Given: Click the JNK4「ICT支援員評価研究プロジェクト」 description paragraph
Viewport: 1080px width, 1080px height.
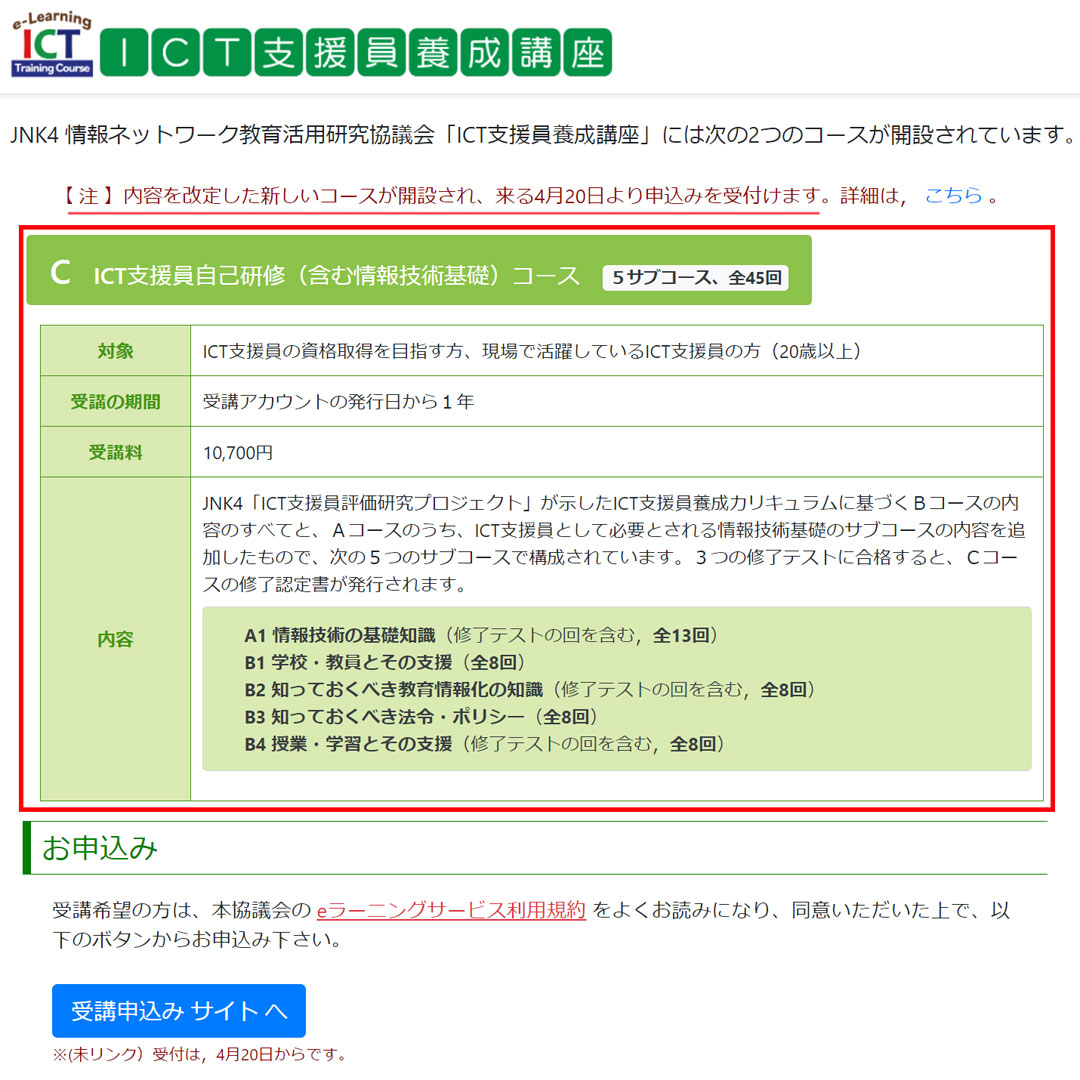Looking at the screenshot, I should click(x=614, y=543).
